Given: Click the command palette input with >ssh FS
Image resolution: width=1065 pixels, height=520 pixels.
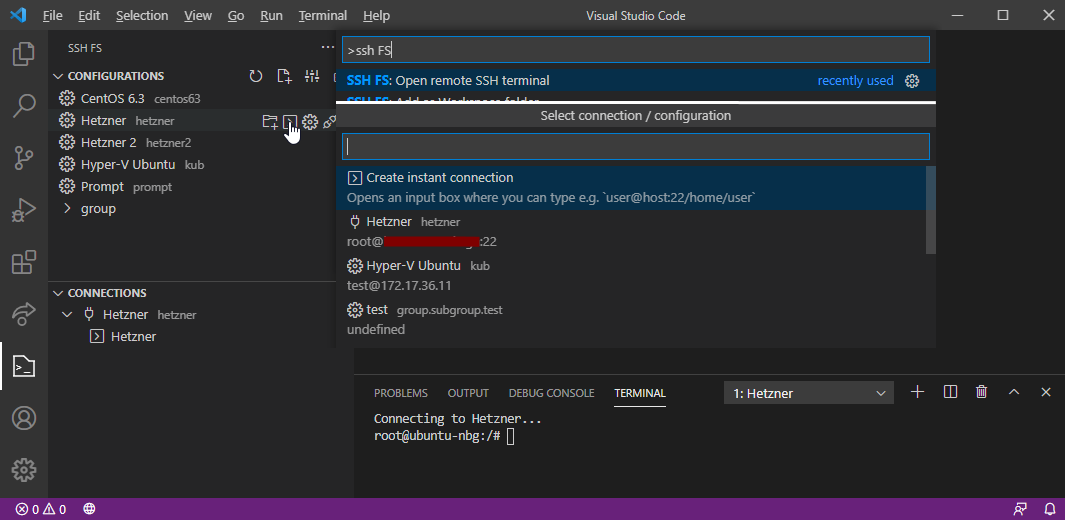Looking at the screenshot, I should pos(636,50).
